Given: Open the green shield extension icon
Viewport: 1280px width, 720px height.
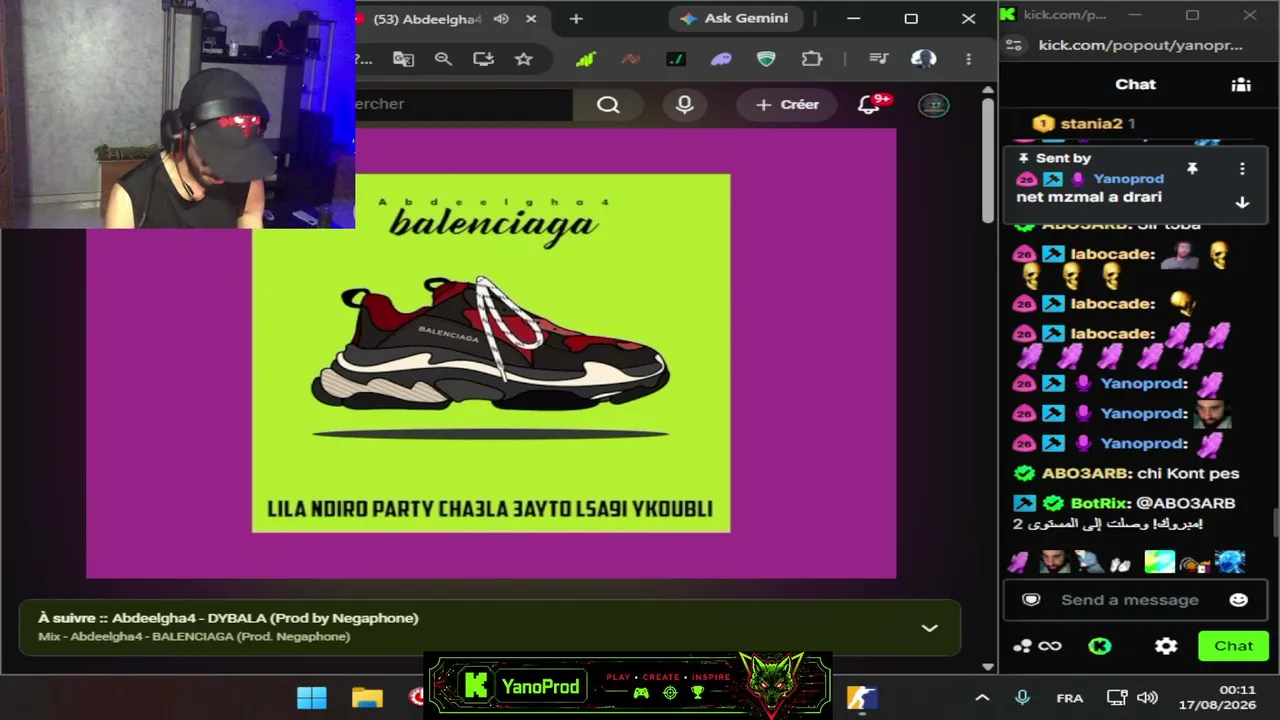Looking at the screenshot, I should click(766, 59).
